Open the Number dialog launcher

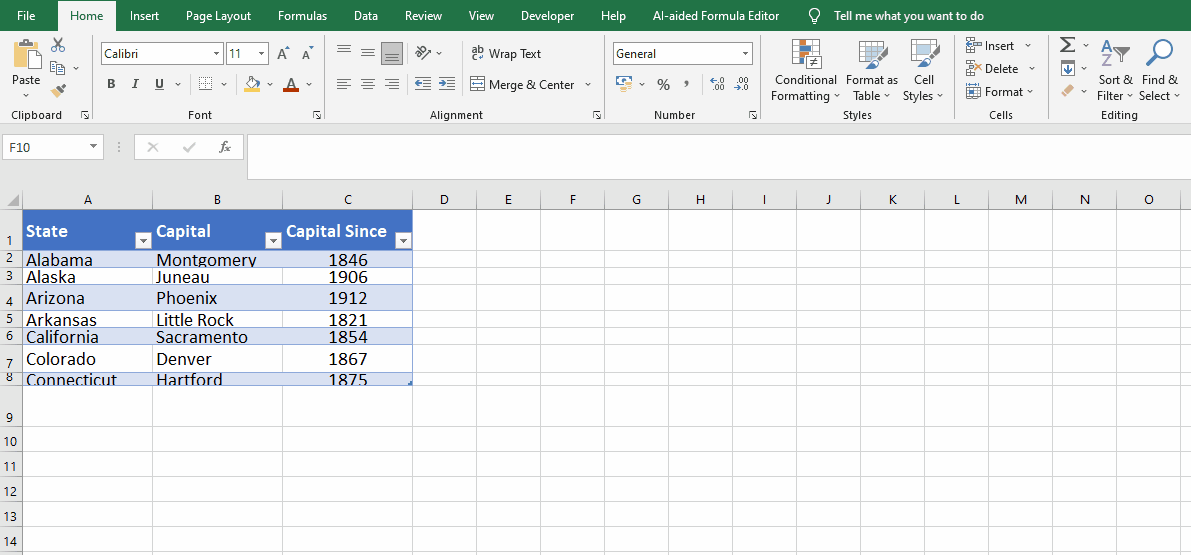click(x=753, y=115)
